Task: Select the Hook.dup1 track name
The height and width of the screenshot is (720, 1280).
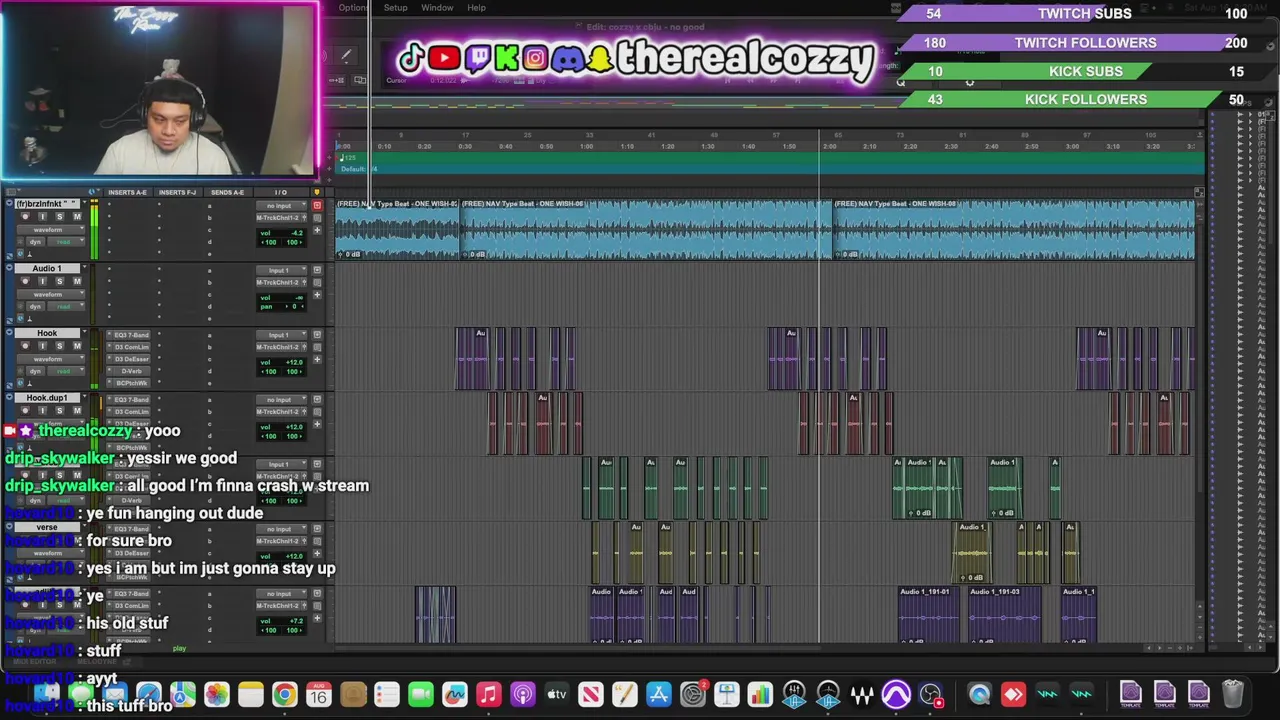Action: click(x=47, y=398)
